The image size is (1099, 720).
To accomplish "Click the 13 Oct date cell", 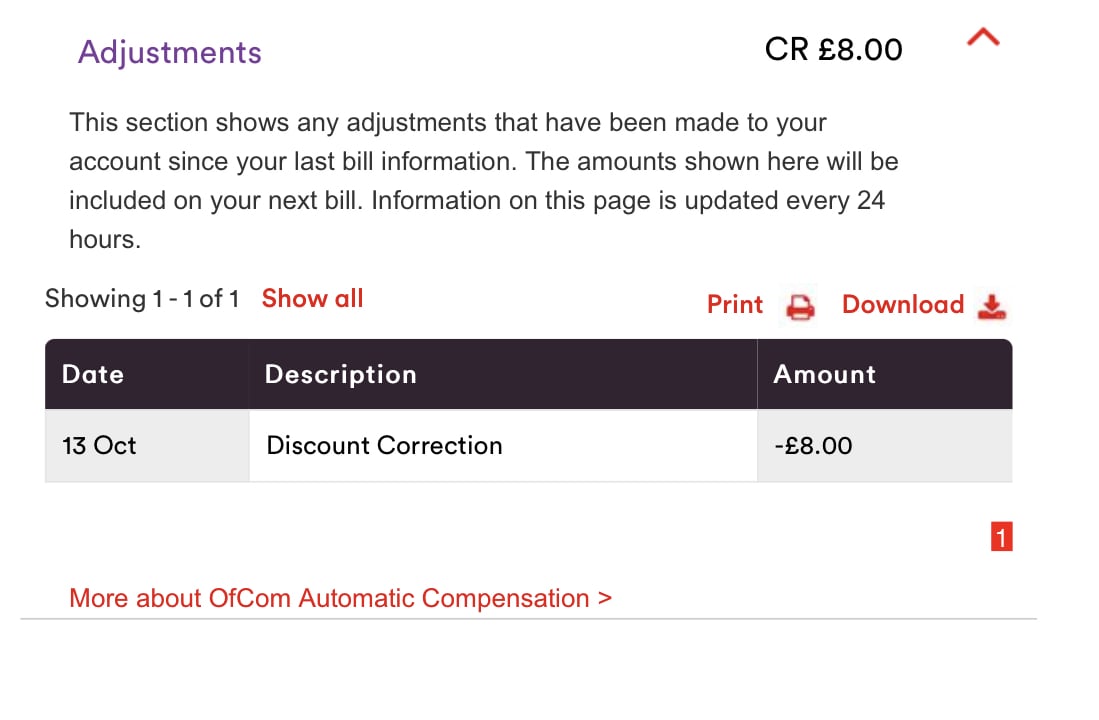I will (x=147, y=445).
